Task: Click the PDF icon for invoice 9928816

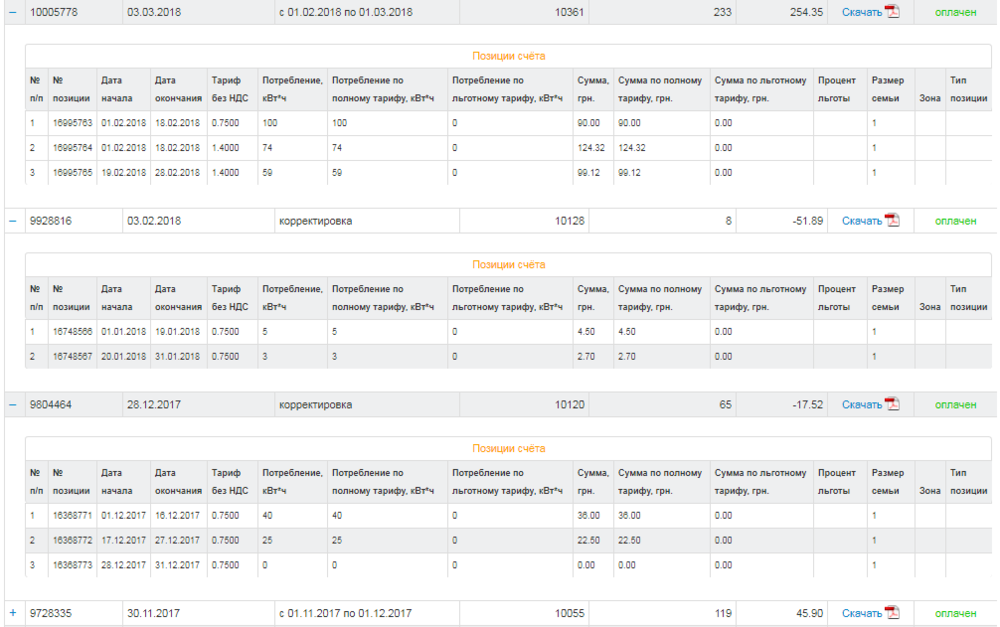Action: pos(892,221)
